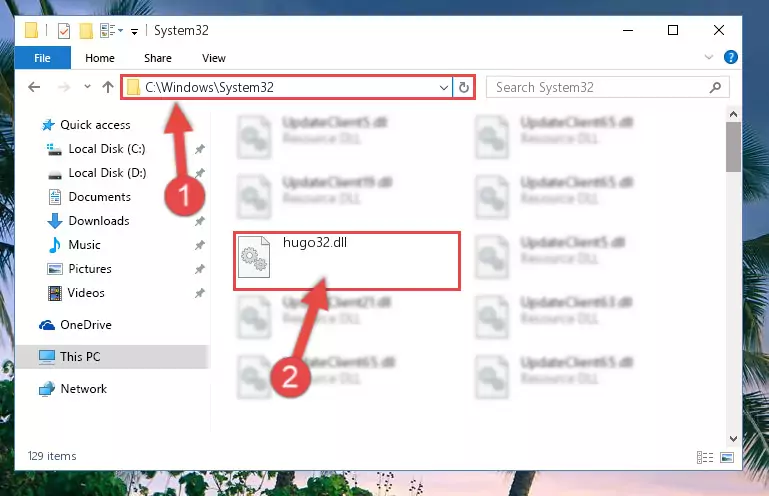Switch to the Share ribbon tab

point(157,58)
